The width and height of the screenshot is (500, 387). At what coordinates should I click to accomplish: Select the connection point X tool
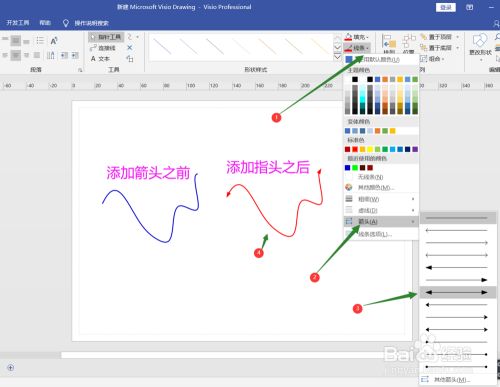pos(130,48)
